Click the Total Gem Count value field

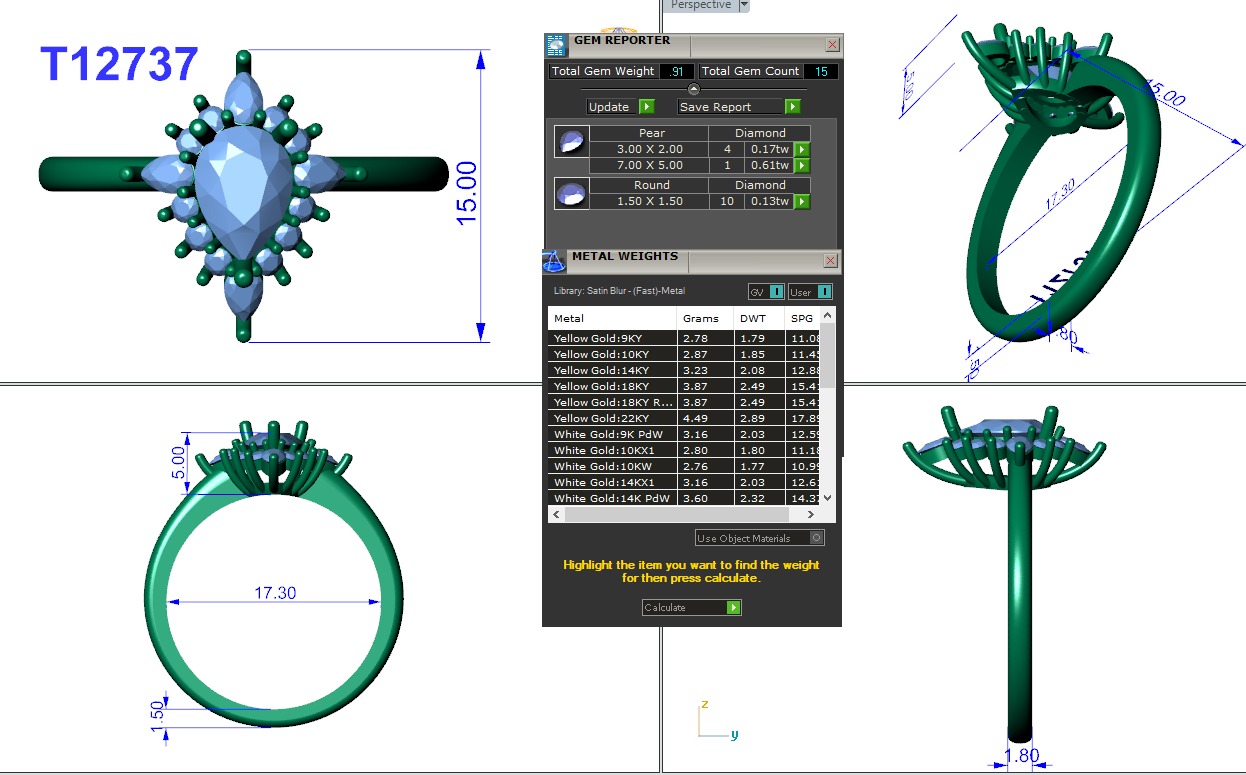coord(821,72)
